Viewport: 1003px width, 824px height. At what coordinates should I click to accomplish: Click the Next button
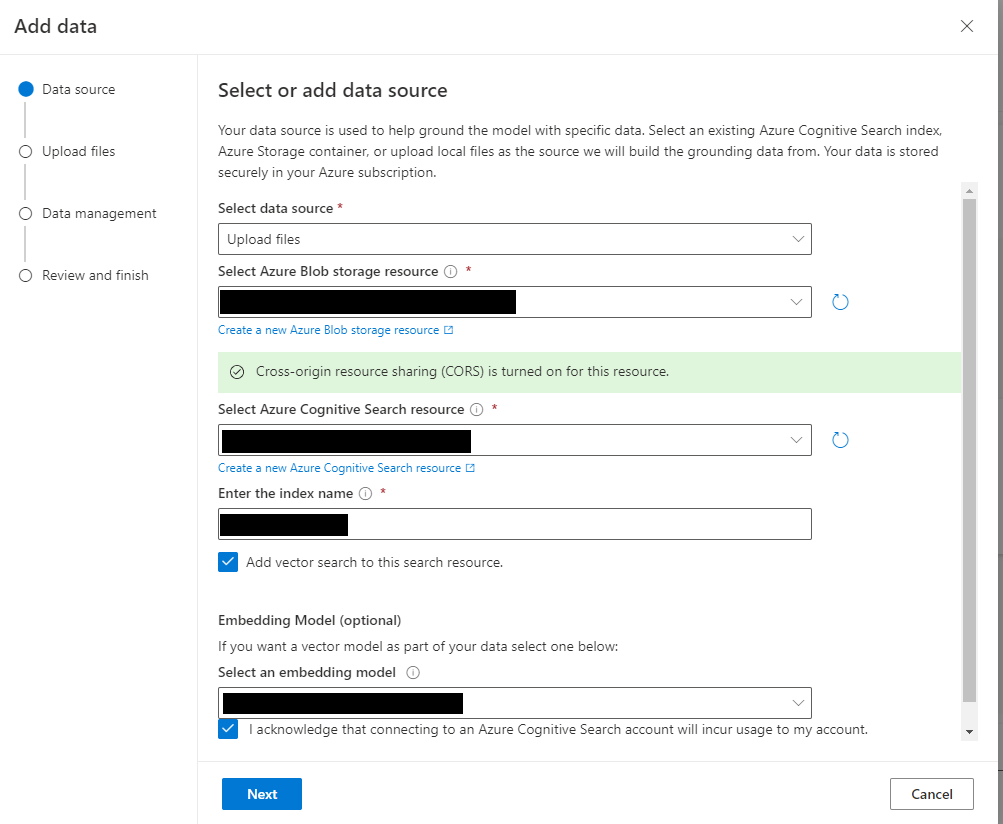[262, 794]
